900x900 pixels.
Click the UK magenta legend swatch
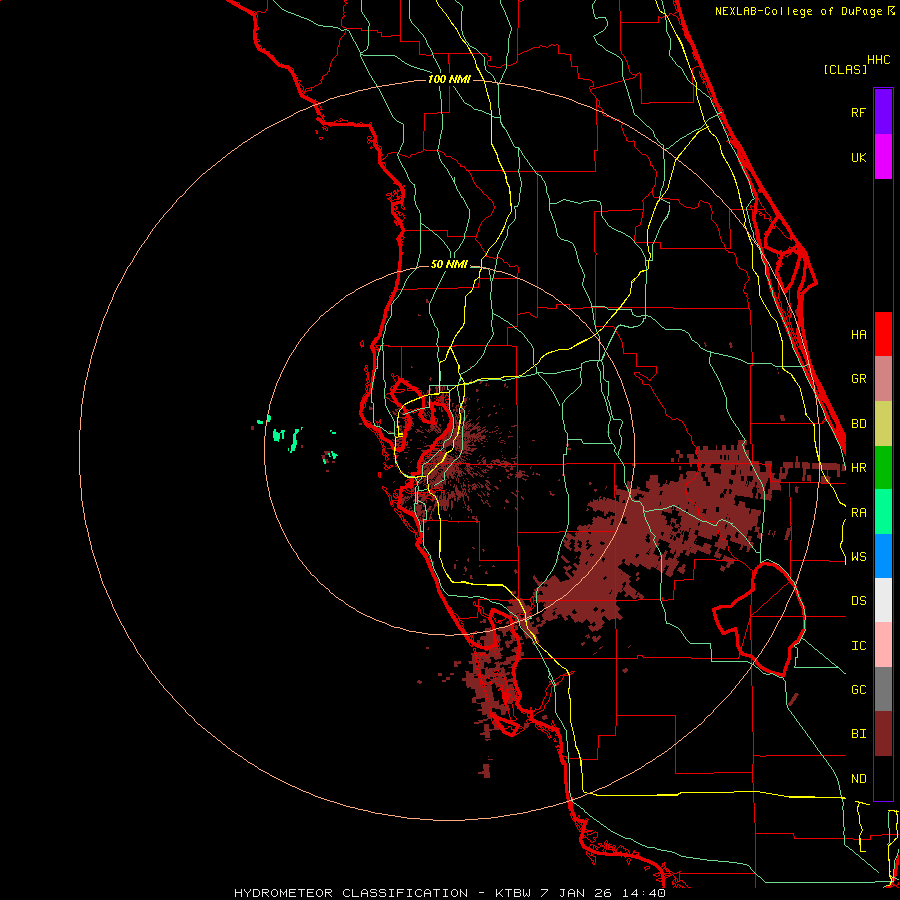(883, 157)
